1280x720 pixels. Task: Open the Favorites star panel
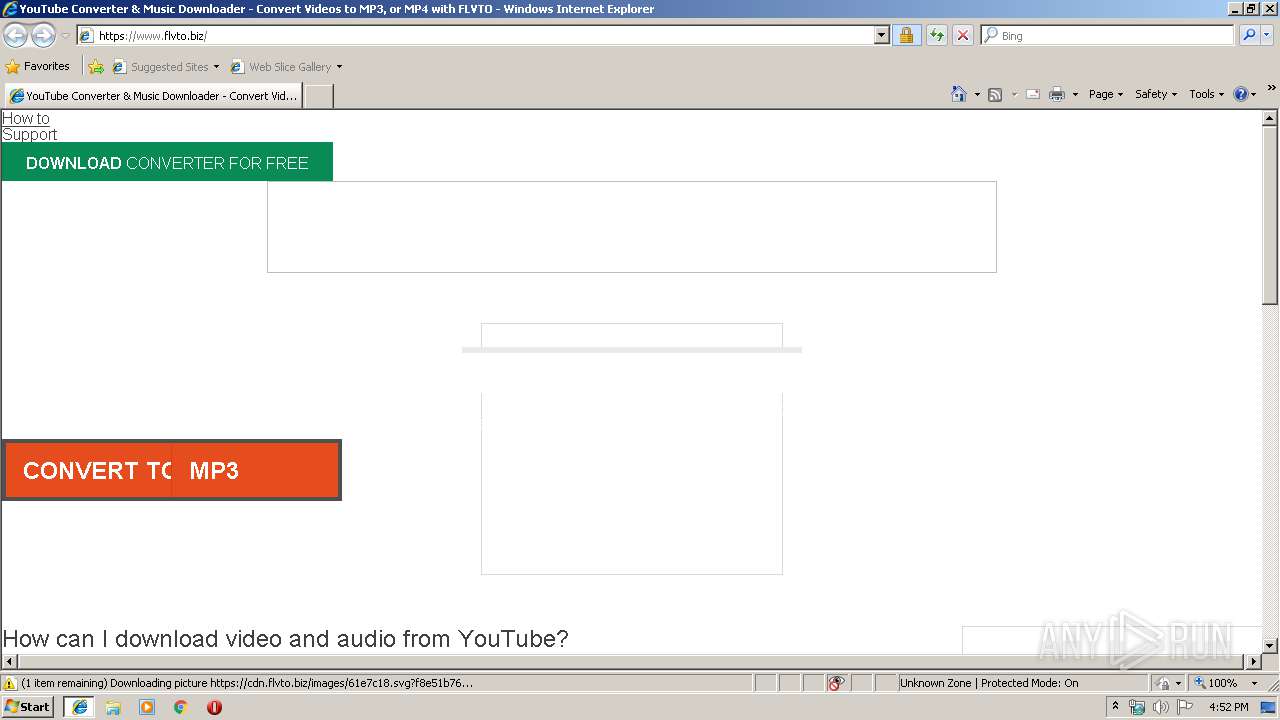click(38, 66)
